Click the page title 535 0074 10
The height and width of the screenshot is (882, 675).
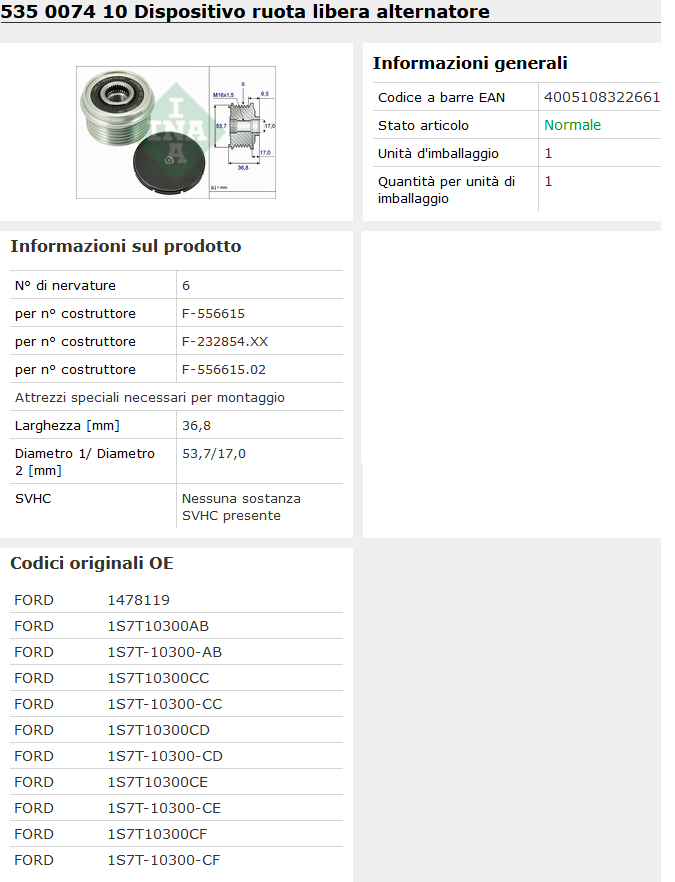tap(64, 11)
